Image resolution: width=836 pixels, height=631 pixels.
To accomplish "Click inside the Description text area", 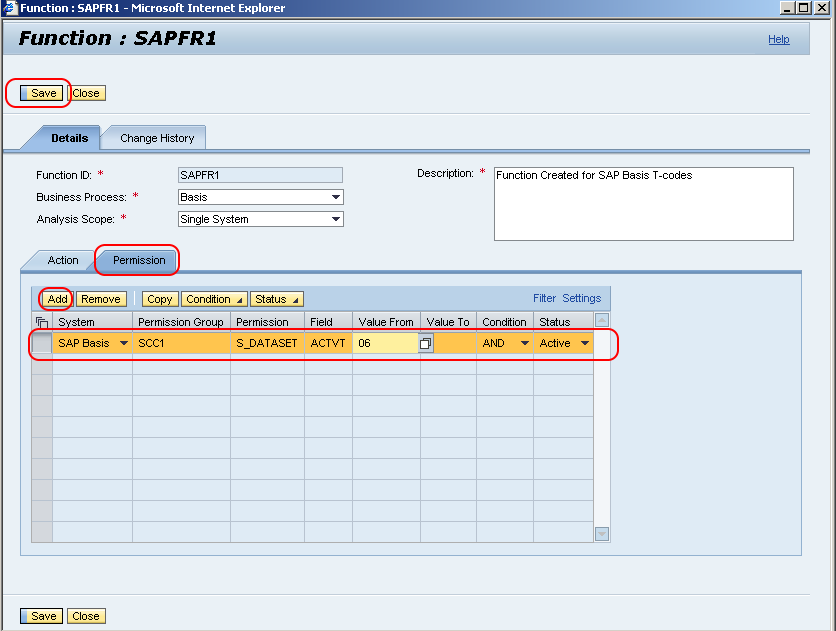I will [644, 204].
